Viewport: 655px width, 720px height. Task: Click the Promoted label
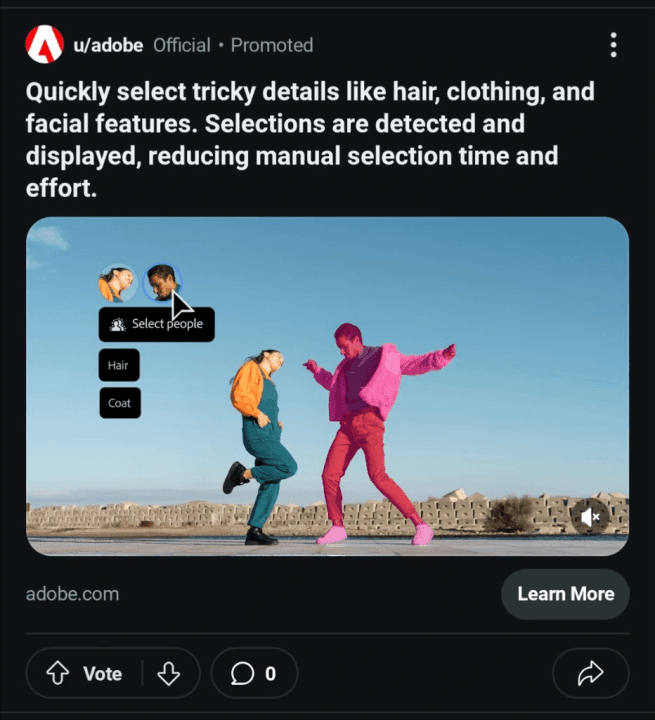pyautogui.click(x=272, y=45)
